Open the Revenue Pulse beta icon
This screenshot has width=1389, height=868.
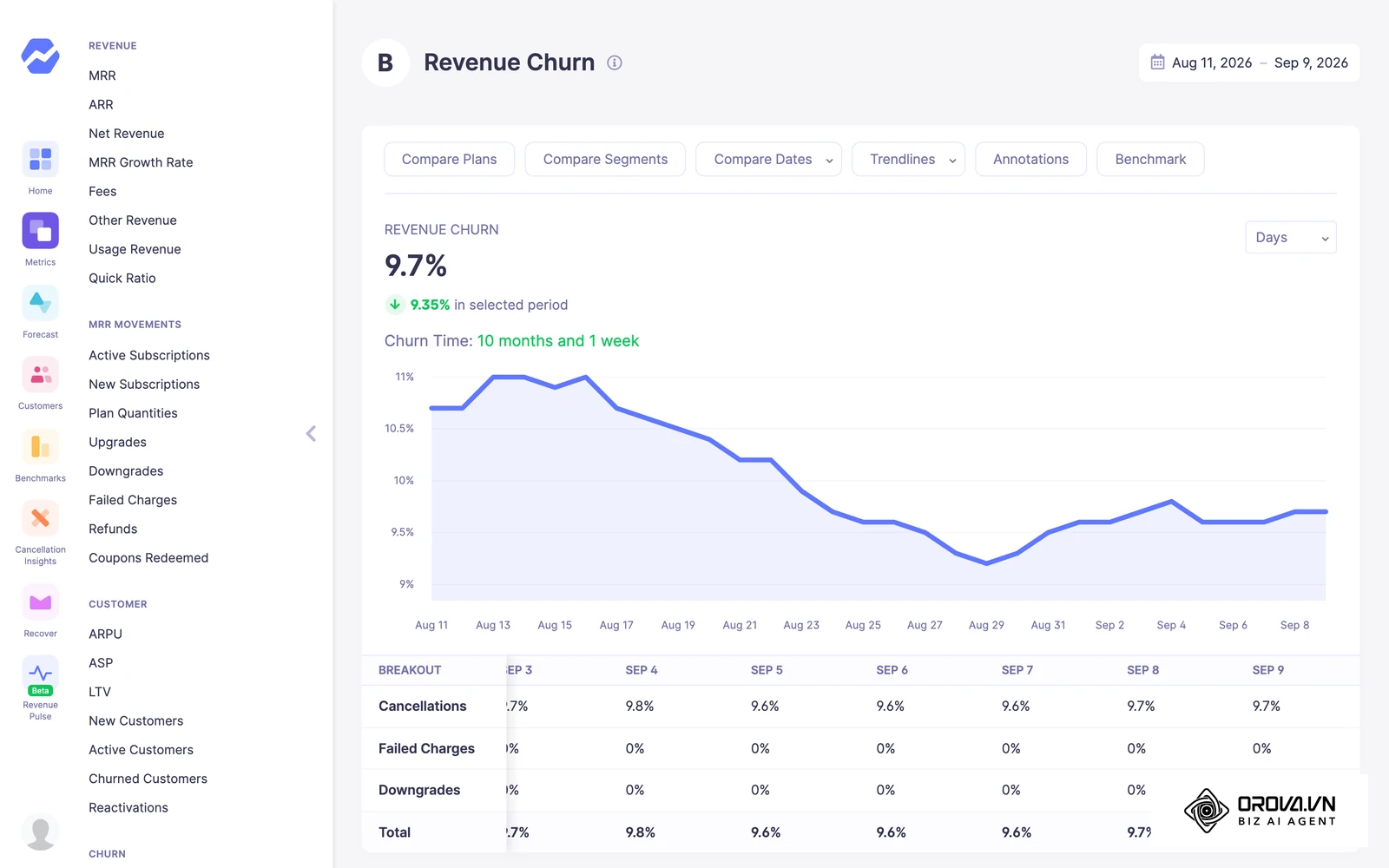40,676
